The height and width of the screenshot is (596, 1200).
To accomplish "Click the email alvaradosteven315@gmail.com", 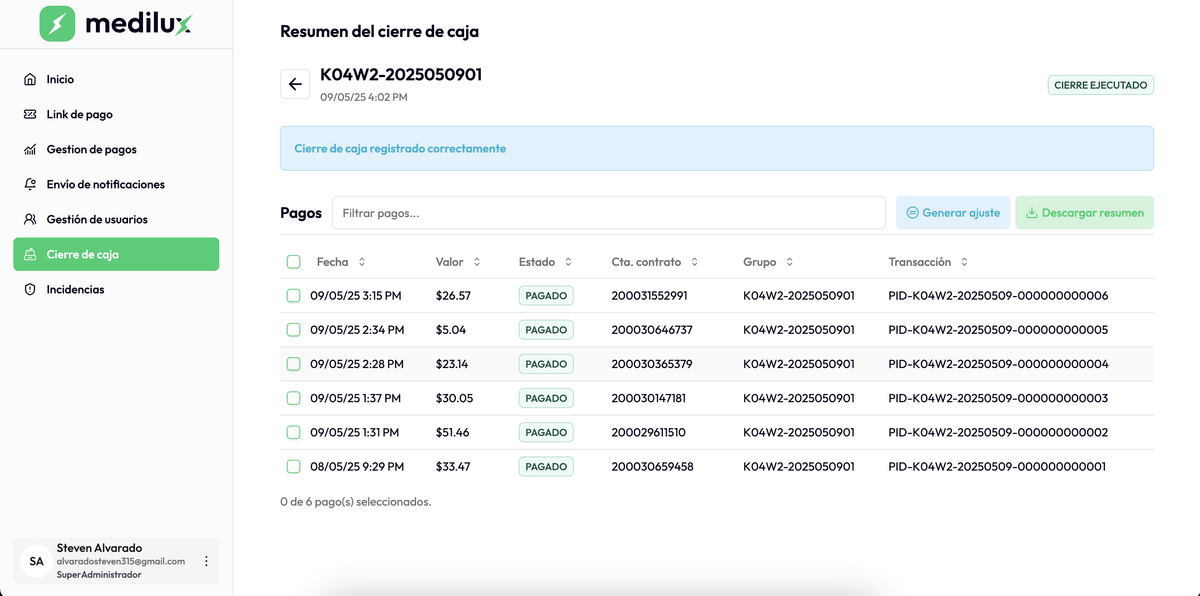I will (121, 561).
